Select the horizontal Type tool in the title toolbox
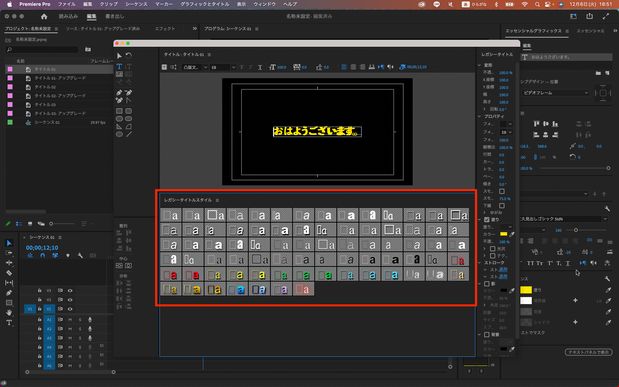The height and width of the screenshot is (387, 619). pyautogui.click(x=119, y=66)
